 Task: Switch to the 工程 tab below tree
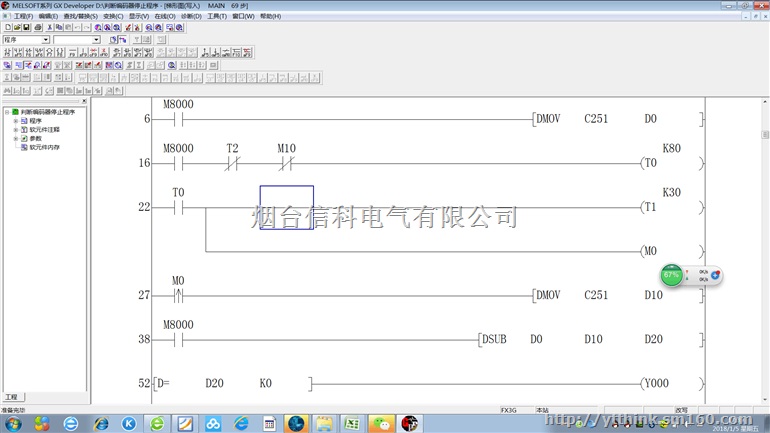[x=12, y=397]
